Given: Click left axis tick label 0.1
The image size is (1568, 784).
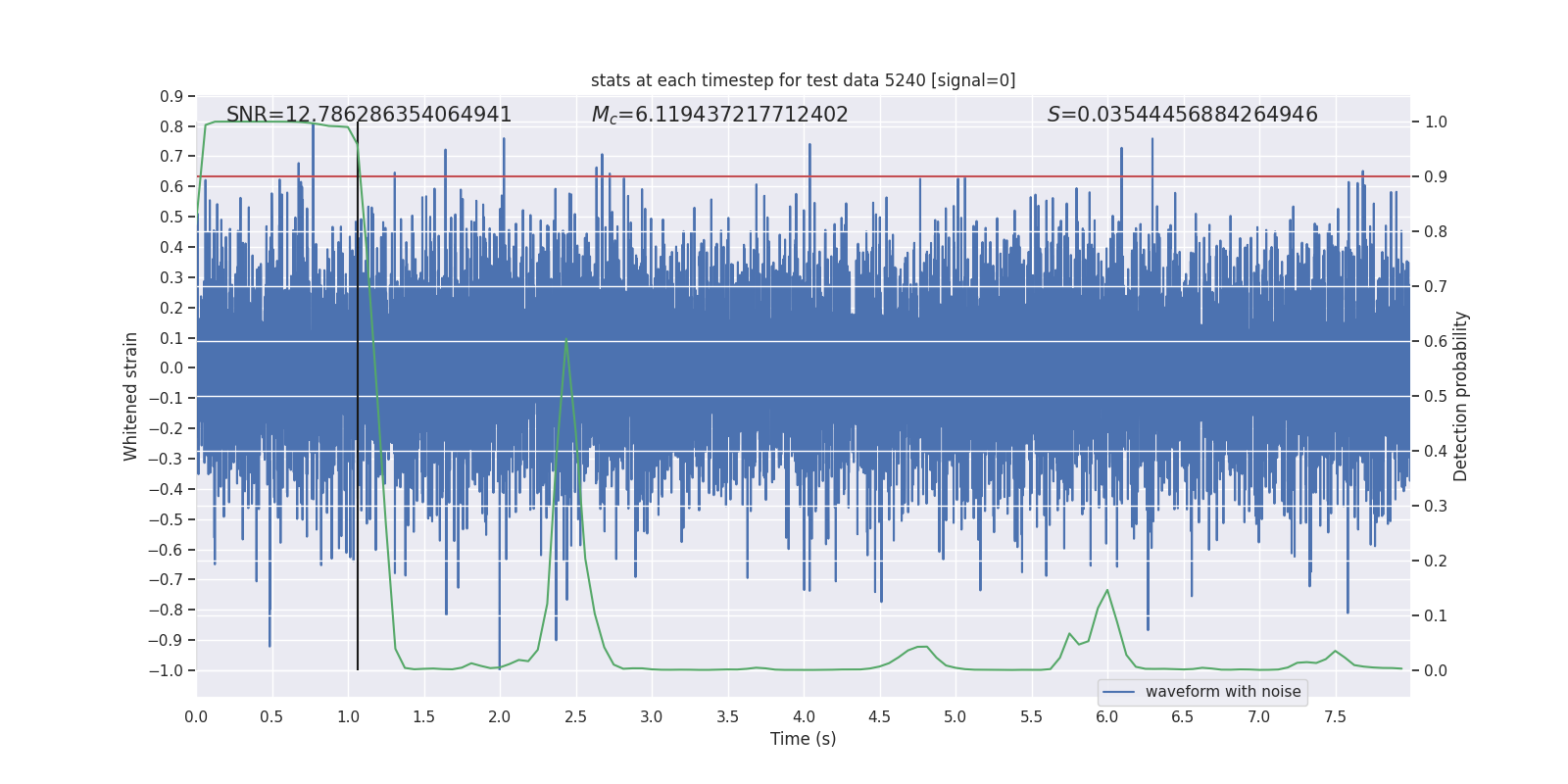Looking at the screenshot, I should (171, 338).
